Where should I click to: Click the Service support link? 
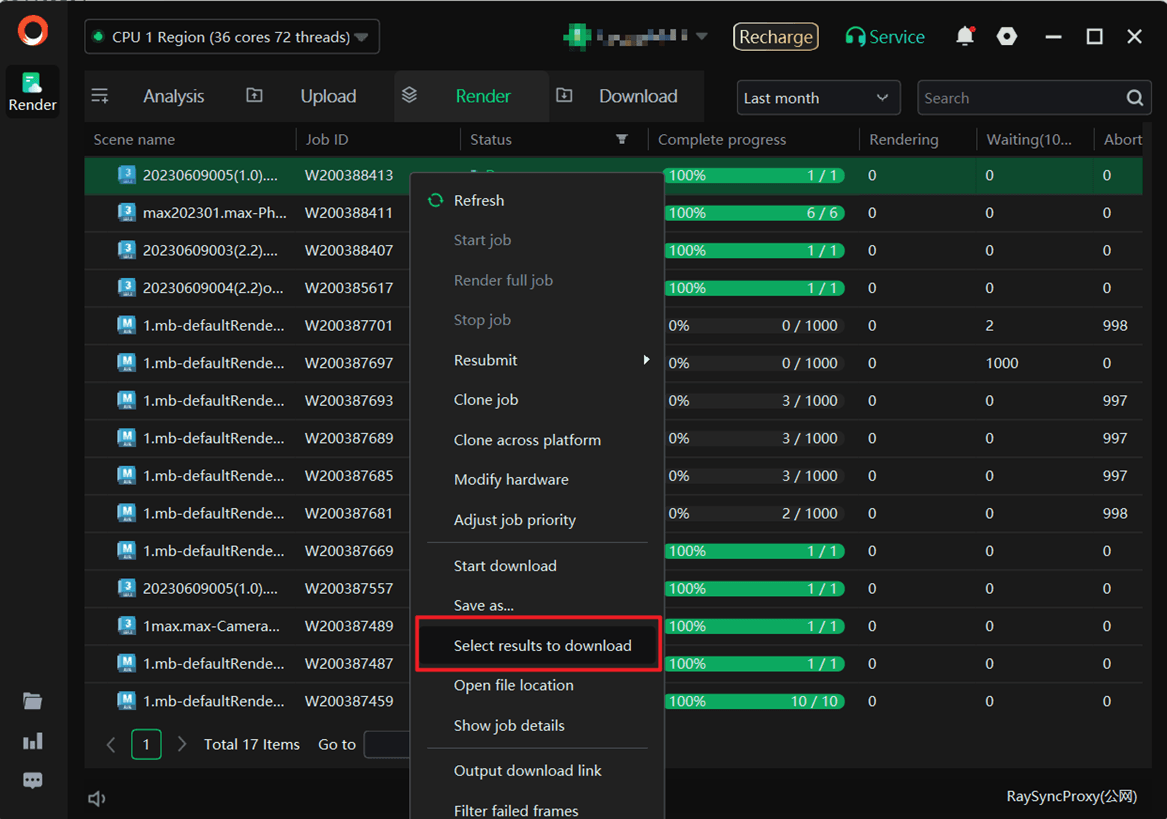885,37
